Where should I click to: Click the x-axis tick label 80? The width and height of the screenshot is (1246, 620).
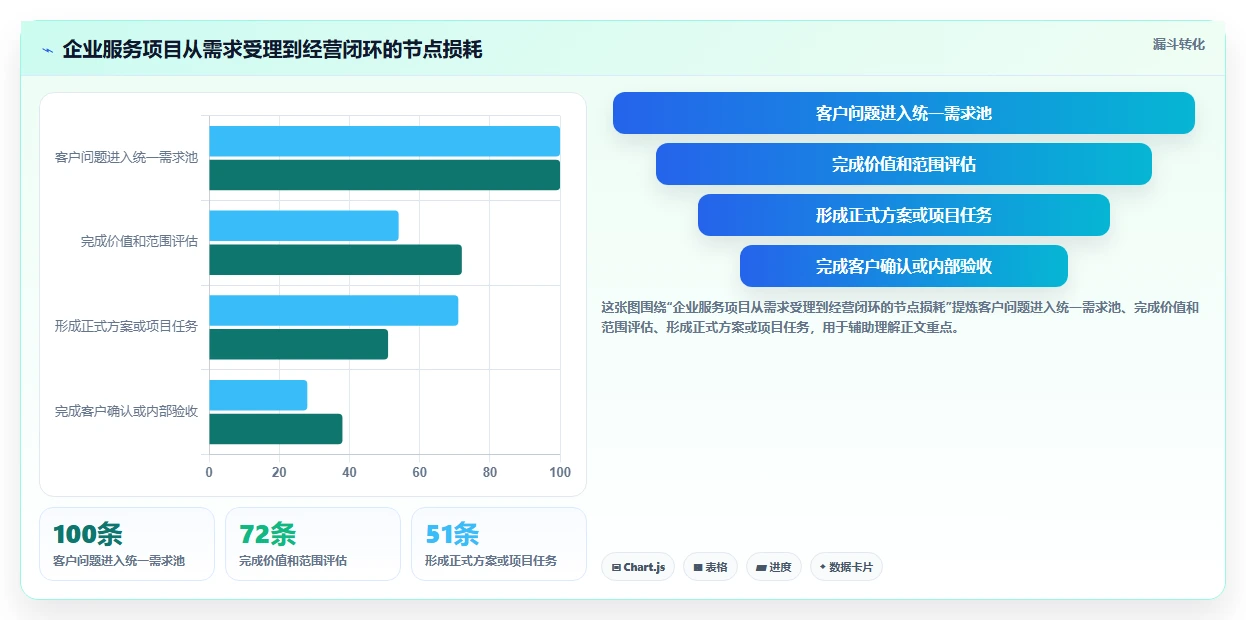click(490, 472)
